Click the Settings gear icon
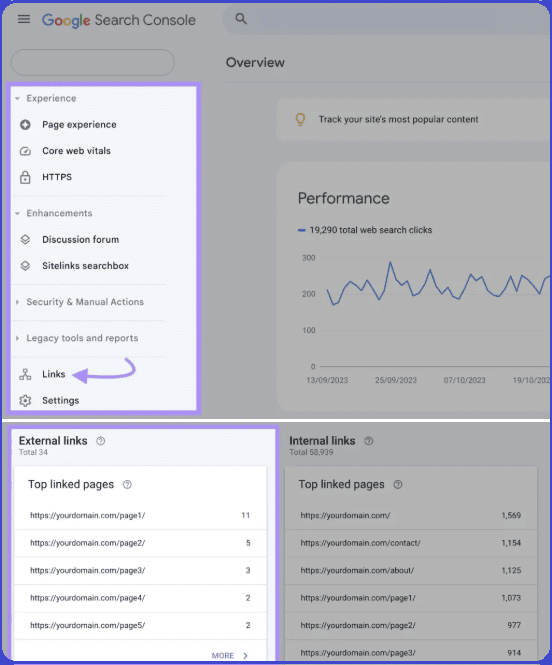 pos(25,401)
